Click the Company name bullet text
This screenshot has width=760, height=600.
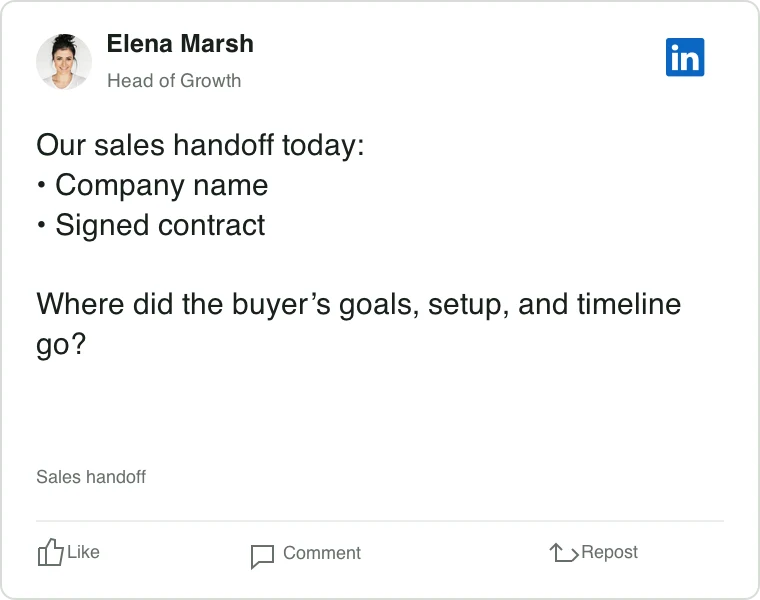[161, 186]
